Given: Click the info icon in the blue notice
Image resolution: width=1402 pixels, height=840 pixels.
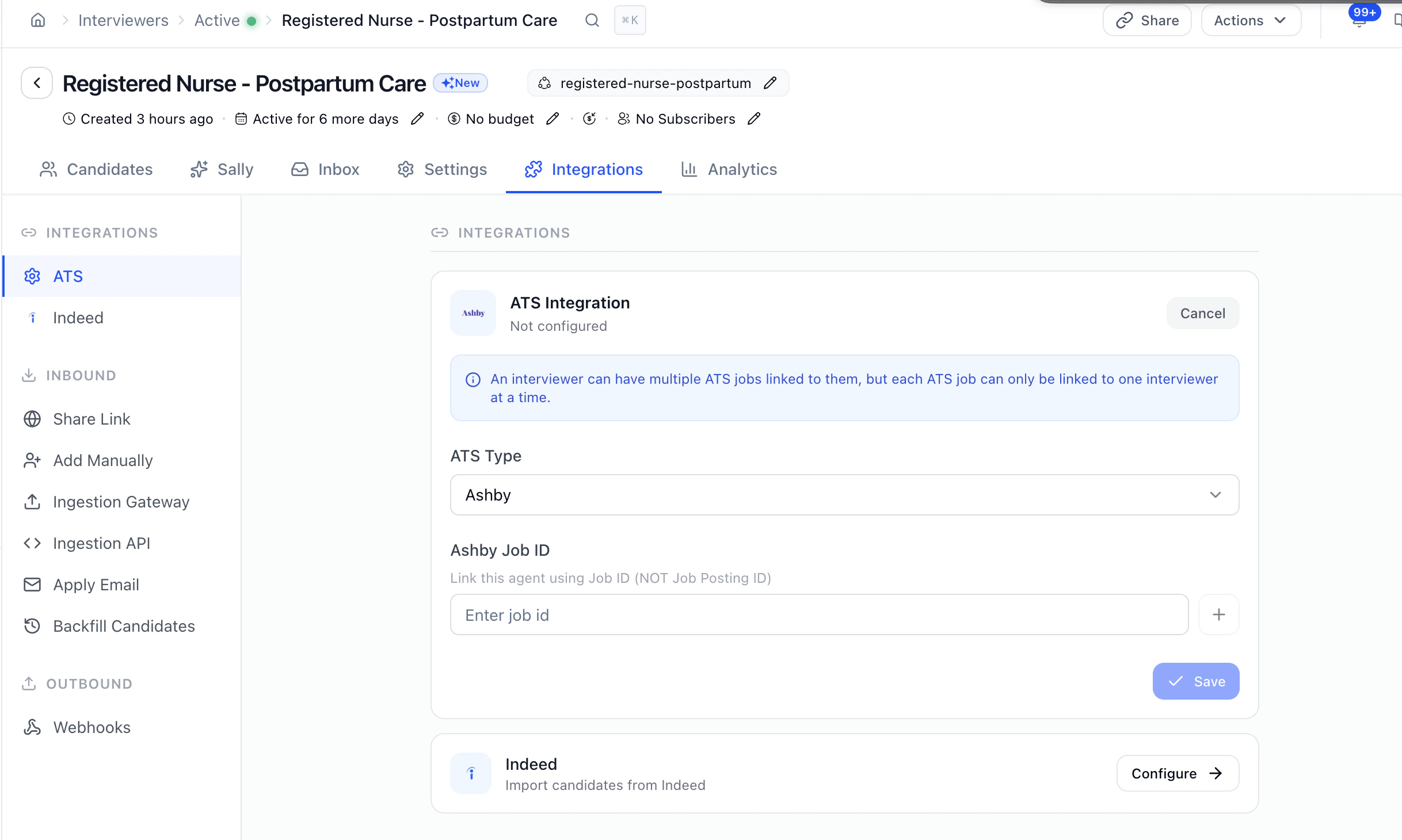Looking at the screenshot, I should [x=473, y=380].
